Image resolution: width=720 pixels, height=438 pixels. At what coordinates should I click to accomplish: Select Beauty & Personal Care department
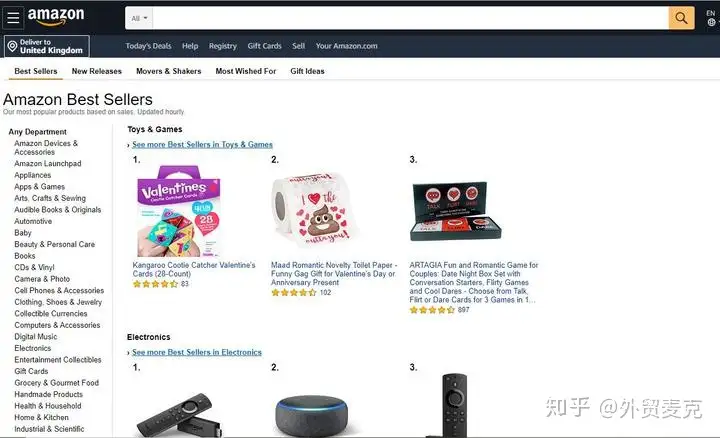point(54,244)
